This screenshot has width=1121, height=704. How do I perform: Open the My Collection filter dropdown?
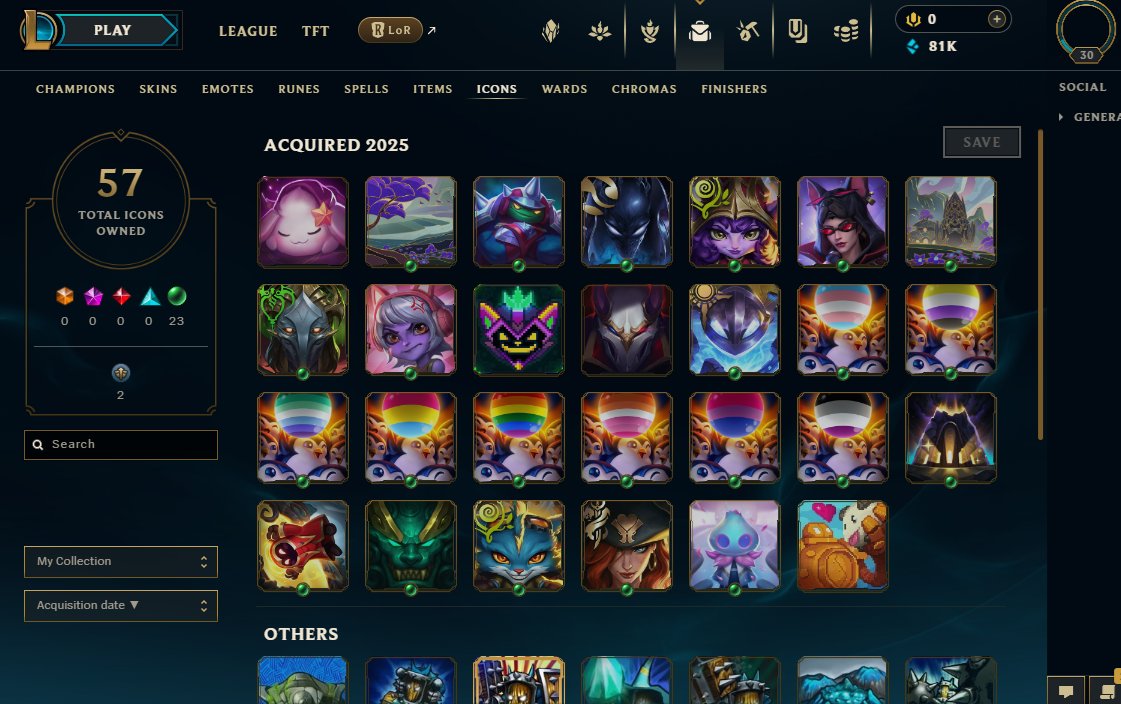click(121, 562)
